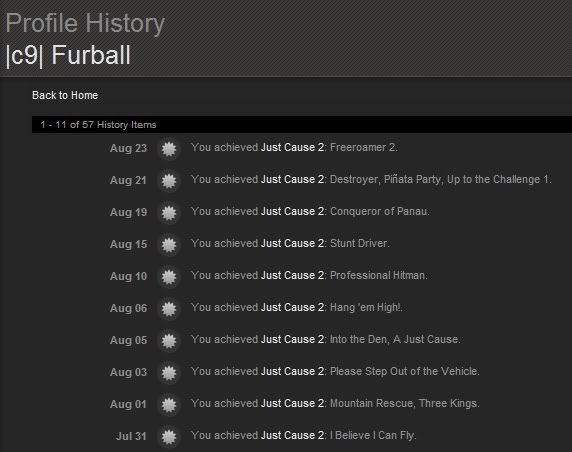Image resolution: width=572 pixels, height=452 pixels.
Task: Click the achievement icon beside Aug 06
Action: 169,309
